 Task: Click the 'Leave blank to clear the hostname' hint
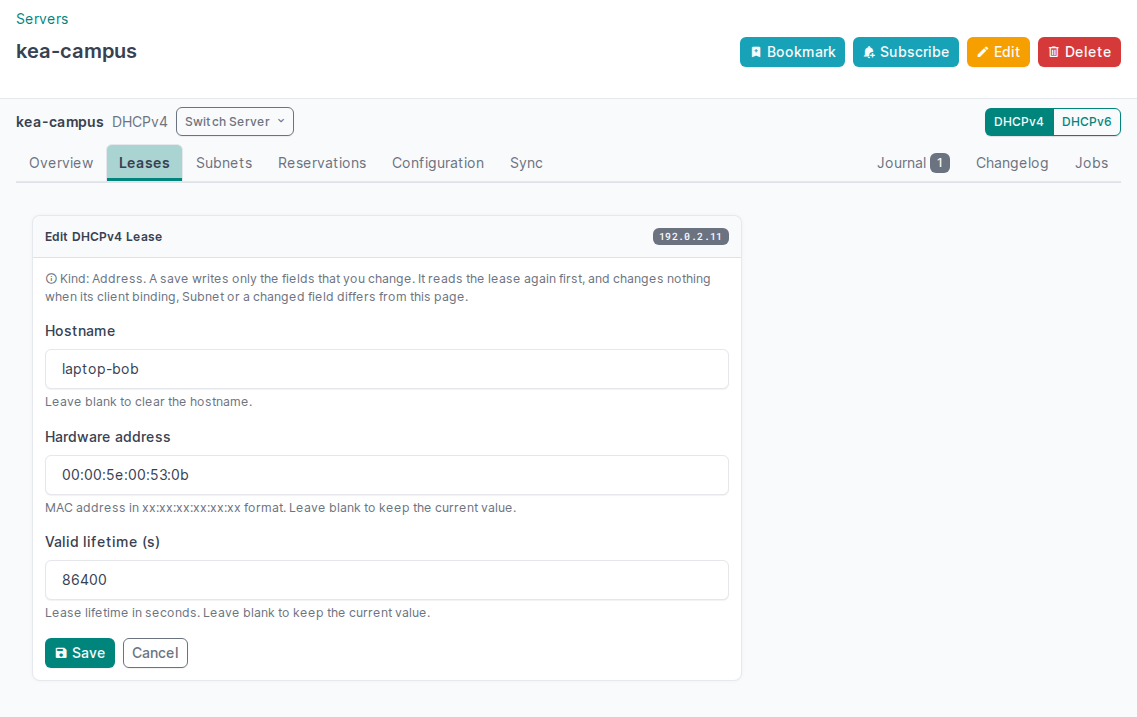(149, 402)
